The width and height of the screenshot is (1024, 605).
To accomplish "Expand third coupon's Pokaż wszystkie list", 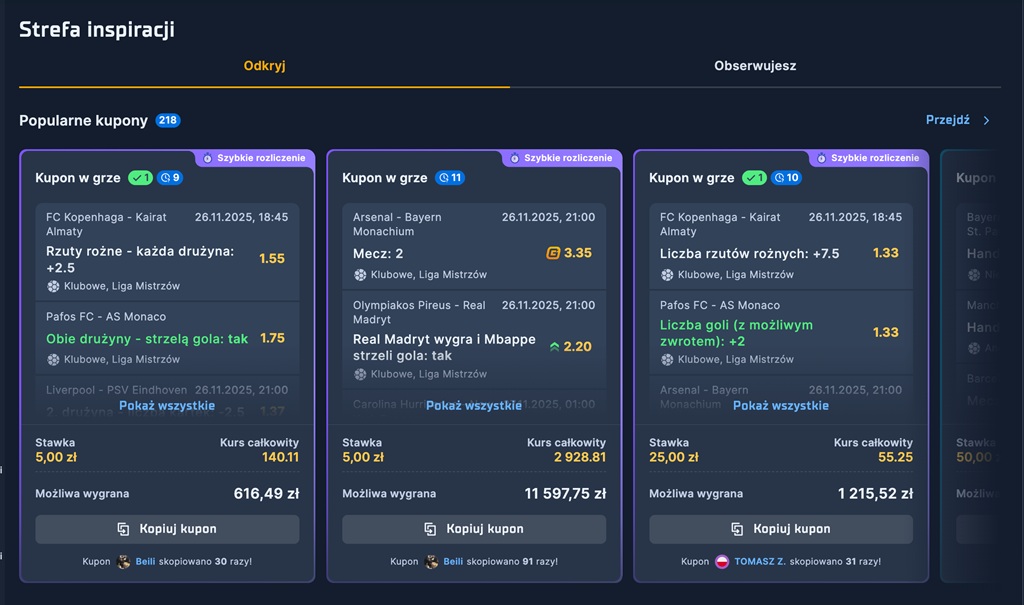I will (x=780, y=405).
